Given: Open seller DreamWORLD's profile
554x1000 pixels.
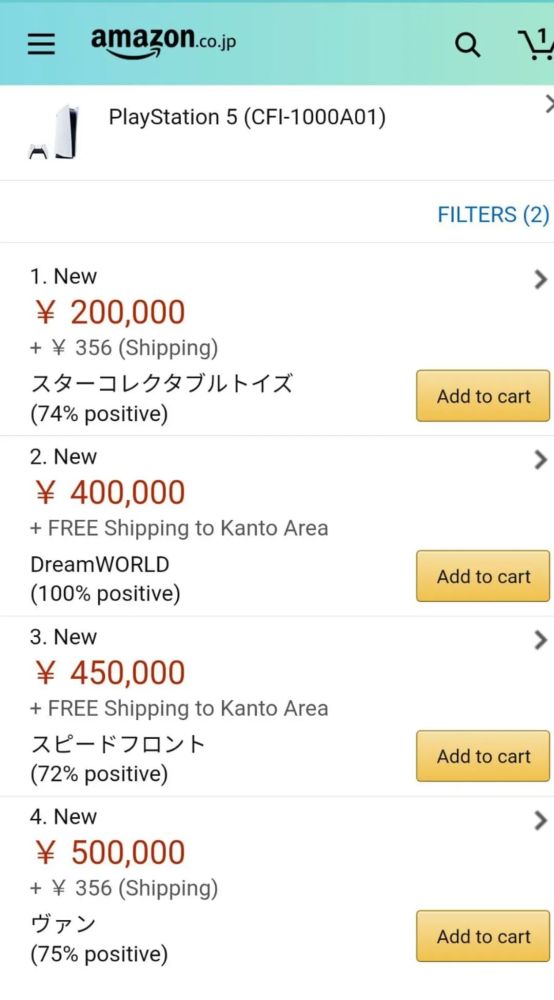Looking at the screenshot, I should [100, 564].
